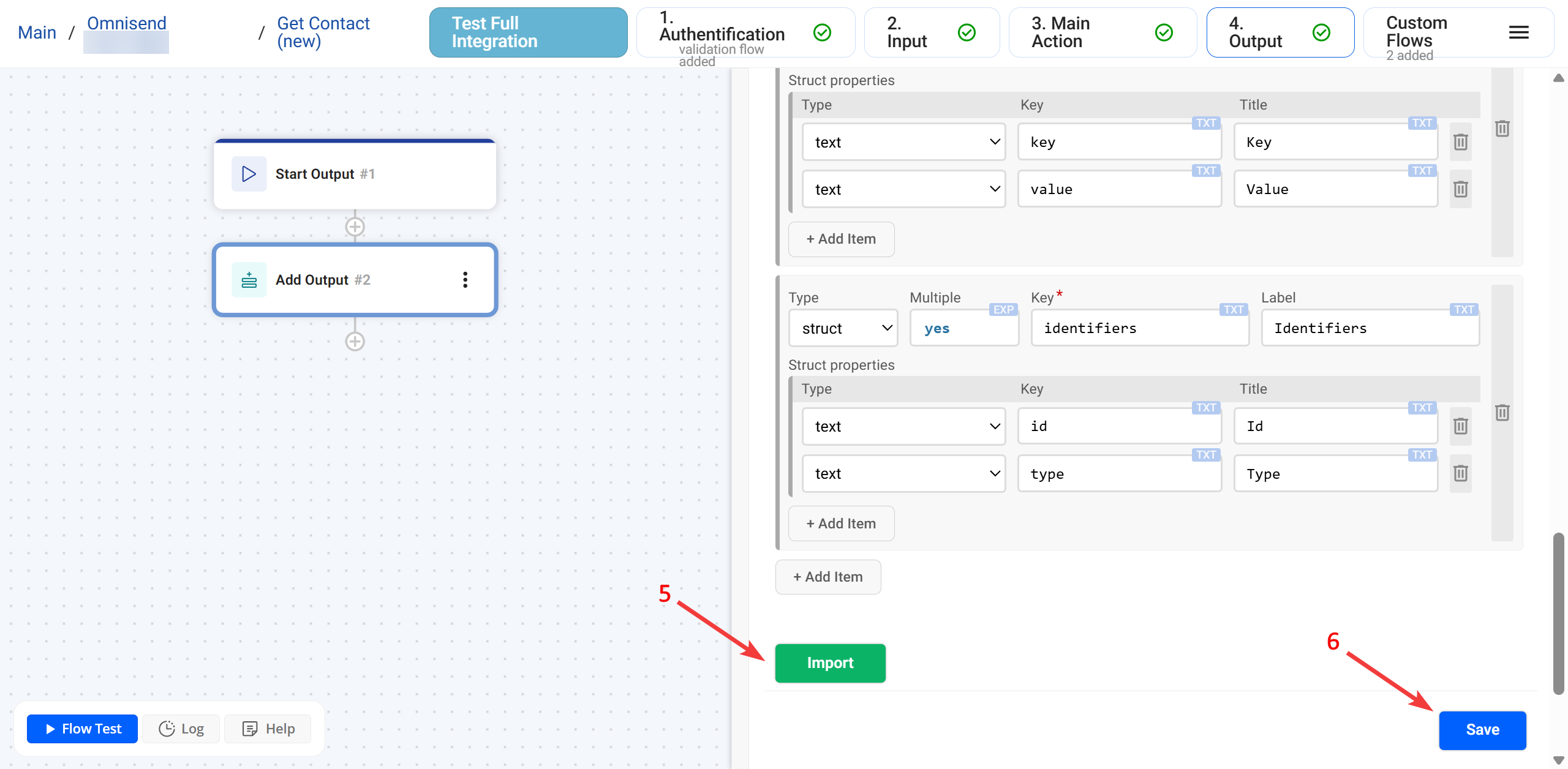Screen dimensions: 1568x769
Task: Delete the identifiers struct item
Action: 1502,413
